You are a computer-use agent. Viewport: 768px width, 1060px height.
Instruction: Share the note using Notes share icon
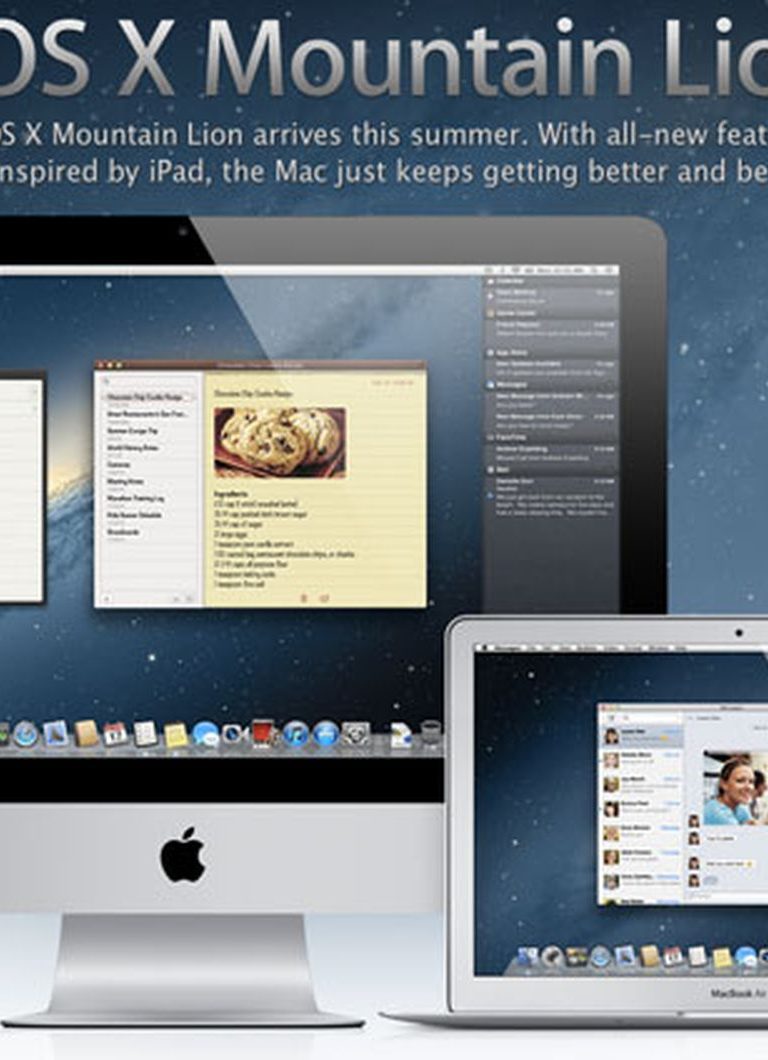tap(324, 598)
